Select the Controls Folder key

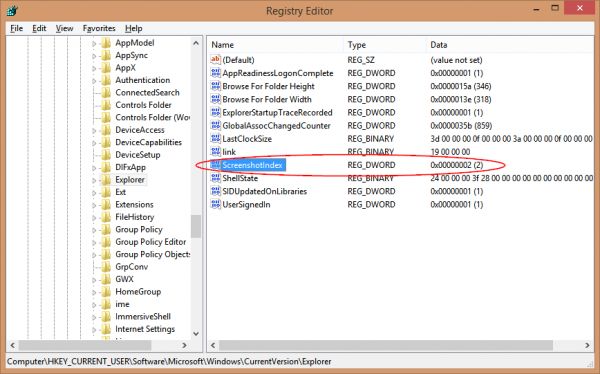[x=143, y=105]
